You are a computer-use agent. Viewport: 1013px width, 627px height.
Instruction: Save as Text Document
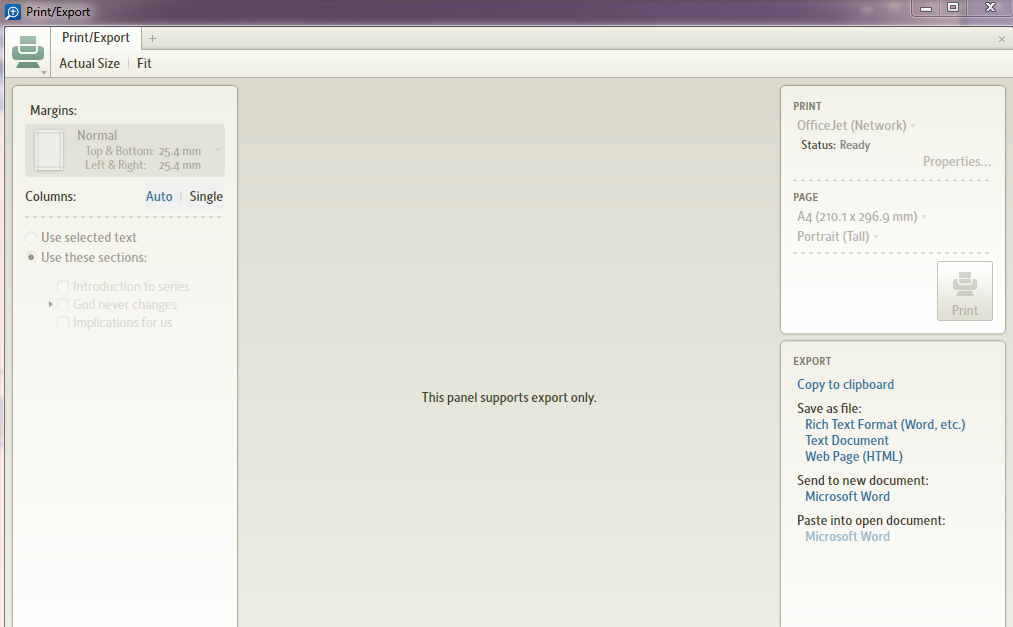click(846, 440)
